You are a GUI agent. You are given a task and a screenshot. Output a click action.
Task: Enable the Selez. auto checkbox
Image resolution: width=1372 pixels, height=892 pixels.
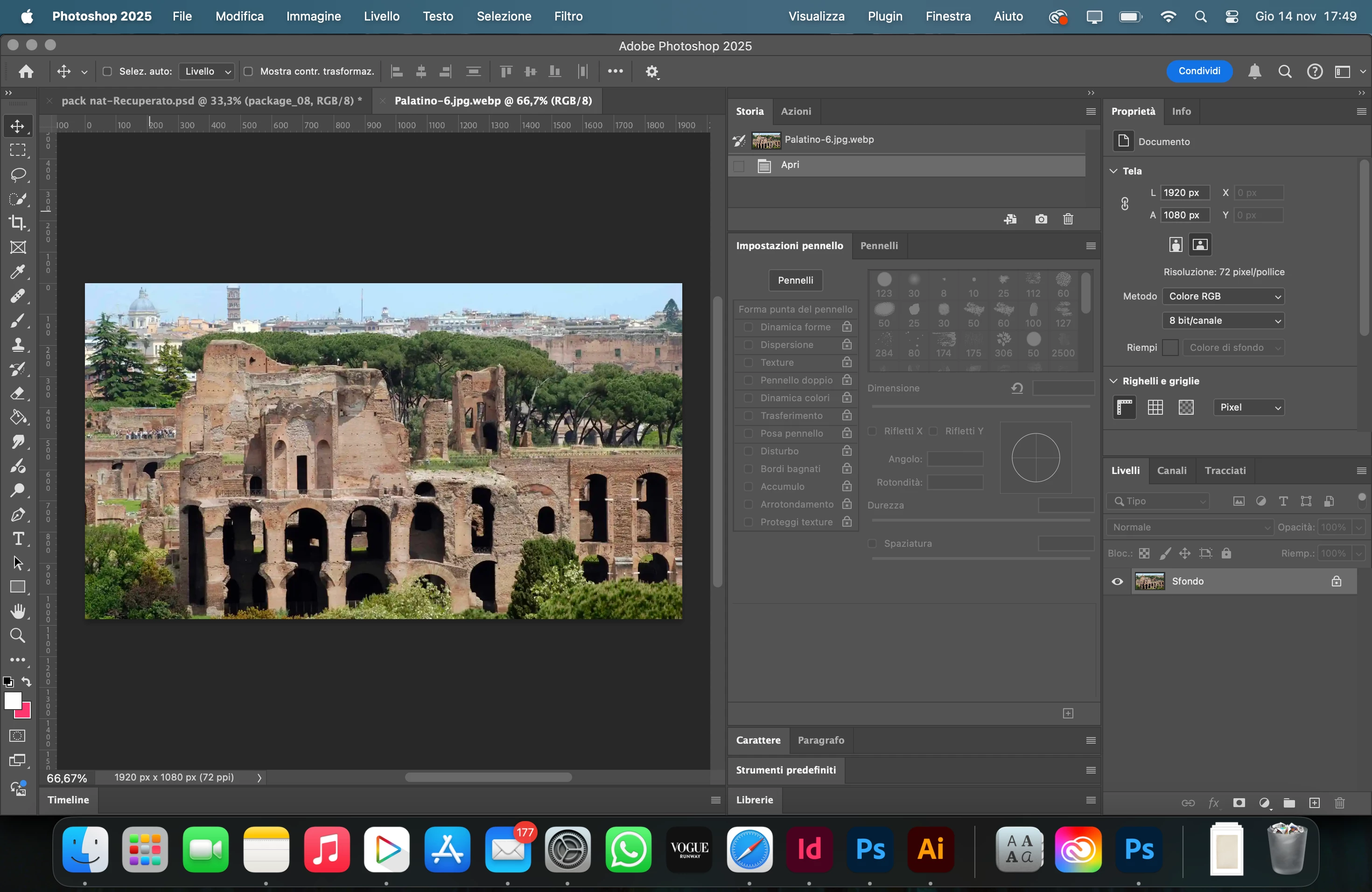click(107, 71)
